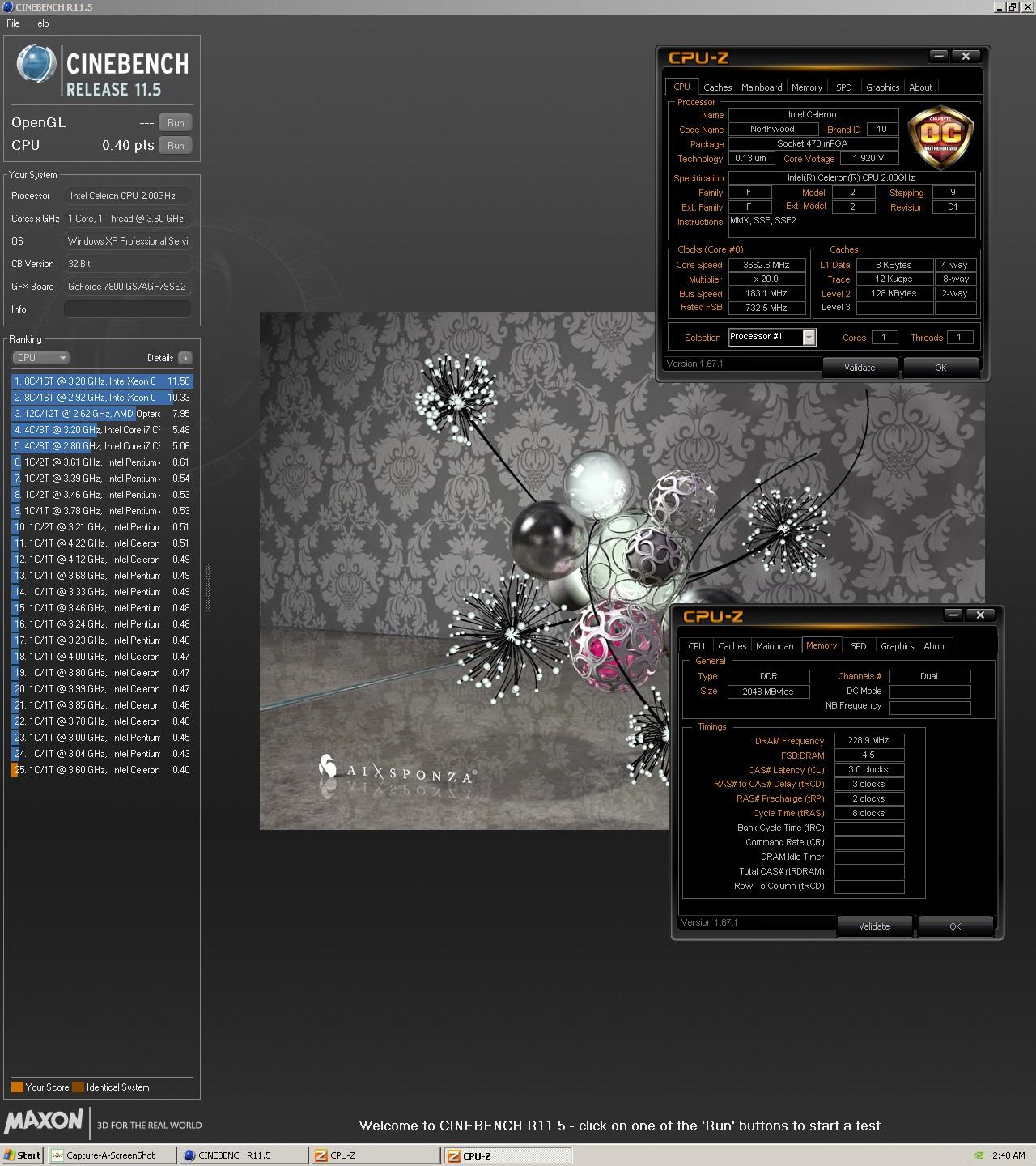Open Memory tab in top CPU-Z window
The width and height of the screenshot is (1036, 1166).
pos(807,87)
